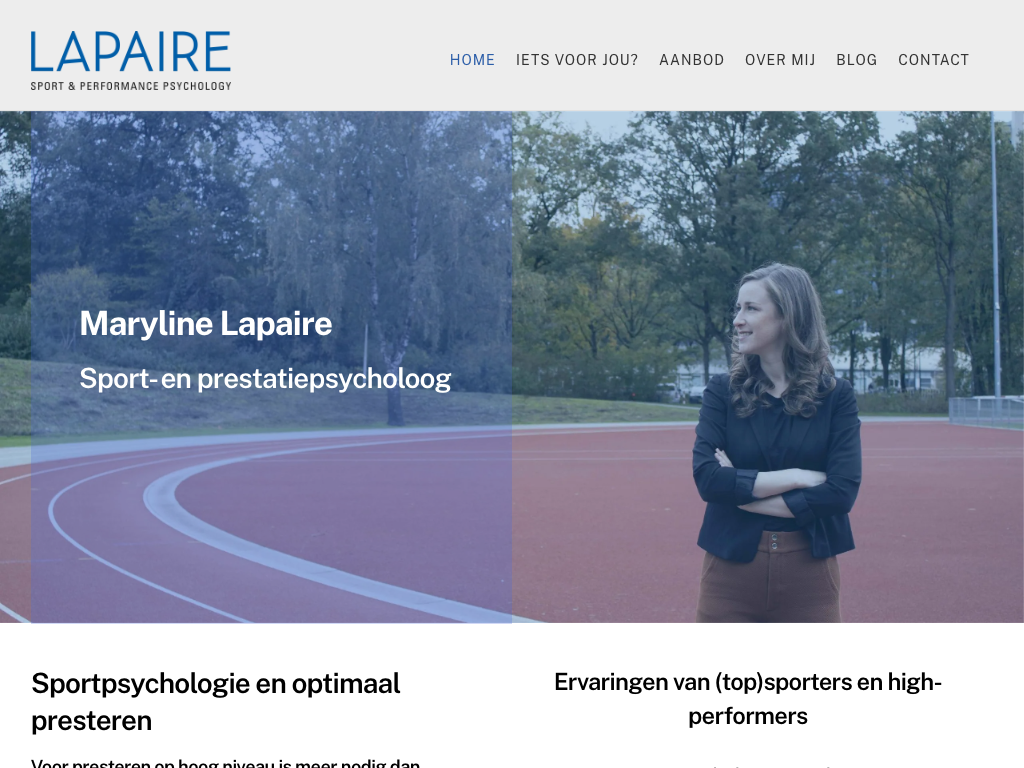
Task: Click the tall light pole in the photo
Action: click(x=996, y=255)
